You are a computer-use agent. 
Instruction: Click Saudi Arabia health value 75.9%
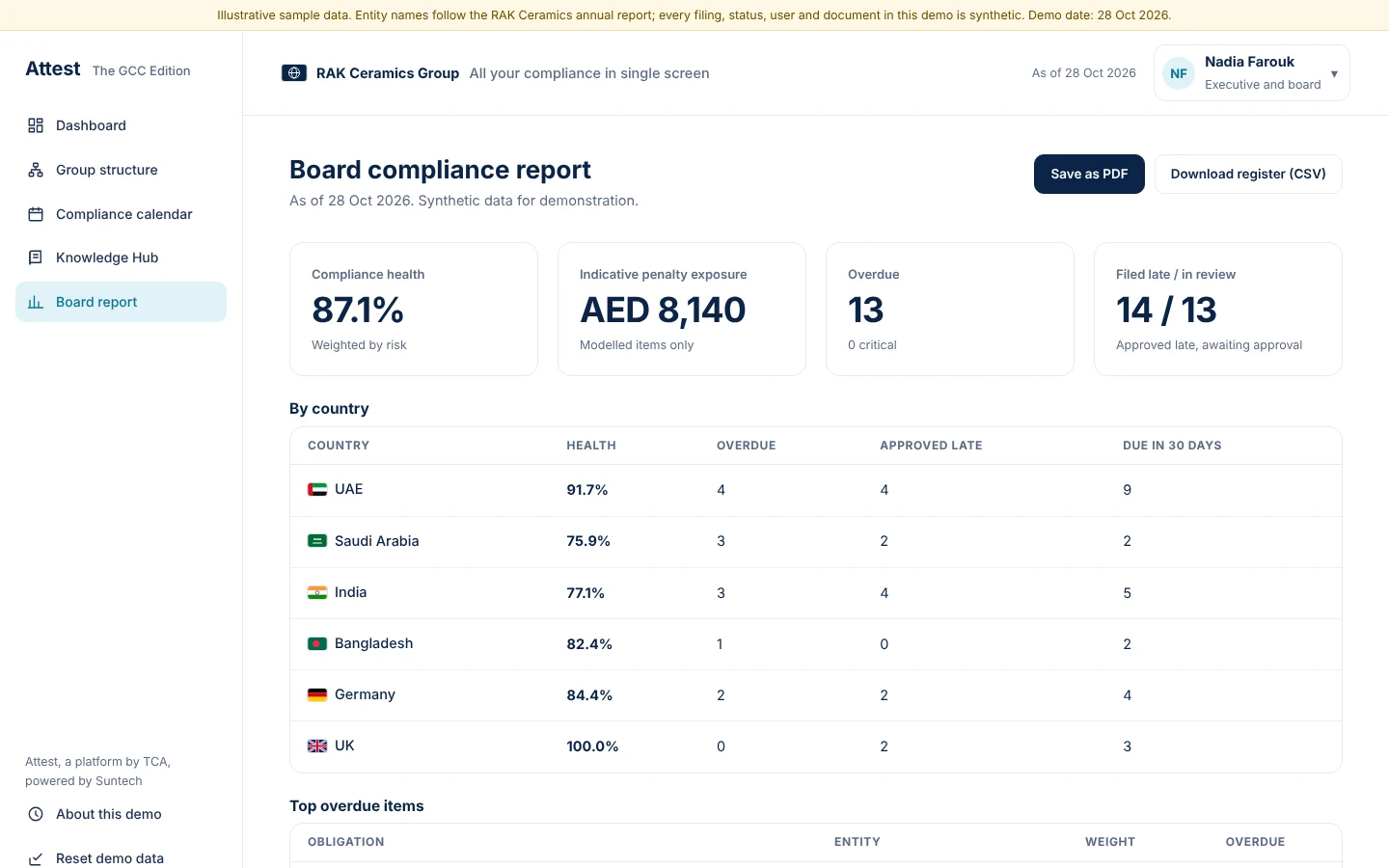[x=588, y=541]
